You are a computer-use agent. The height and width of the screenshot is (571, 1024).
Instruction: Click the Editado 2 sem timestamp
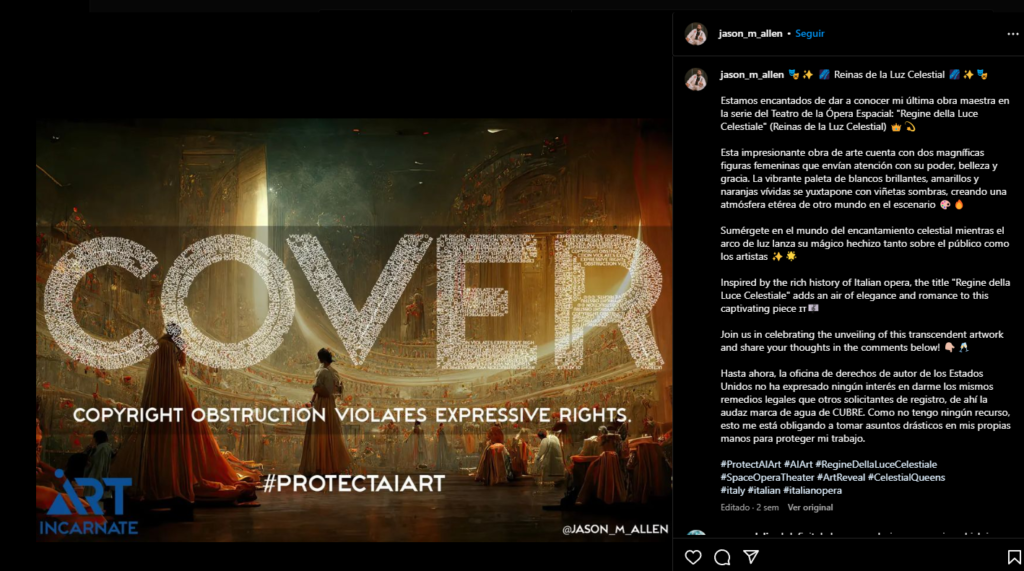tap(749, 507)
